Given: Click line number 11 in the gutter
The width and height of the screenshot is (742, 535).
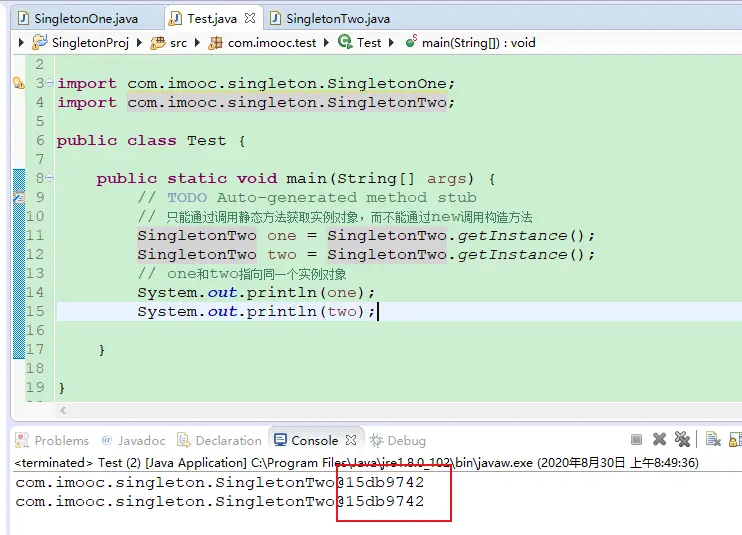Looking at the screenshot, I should point(35,235).
